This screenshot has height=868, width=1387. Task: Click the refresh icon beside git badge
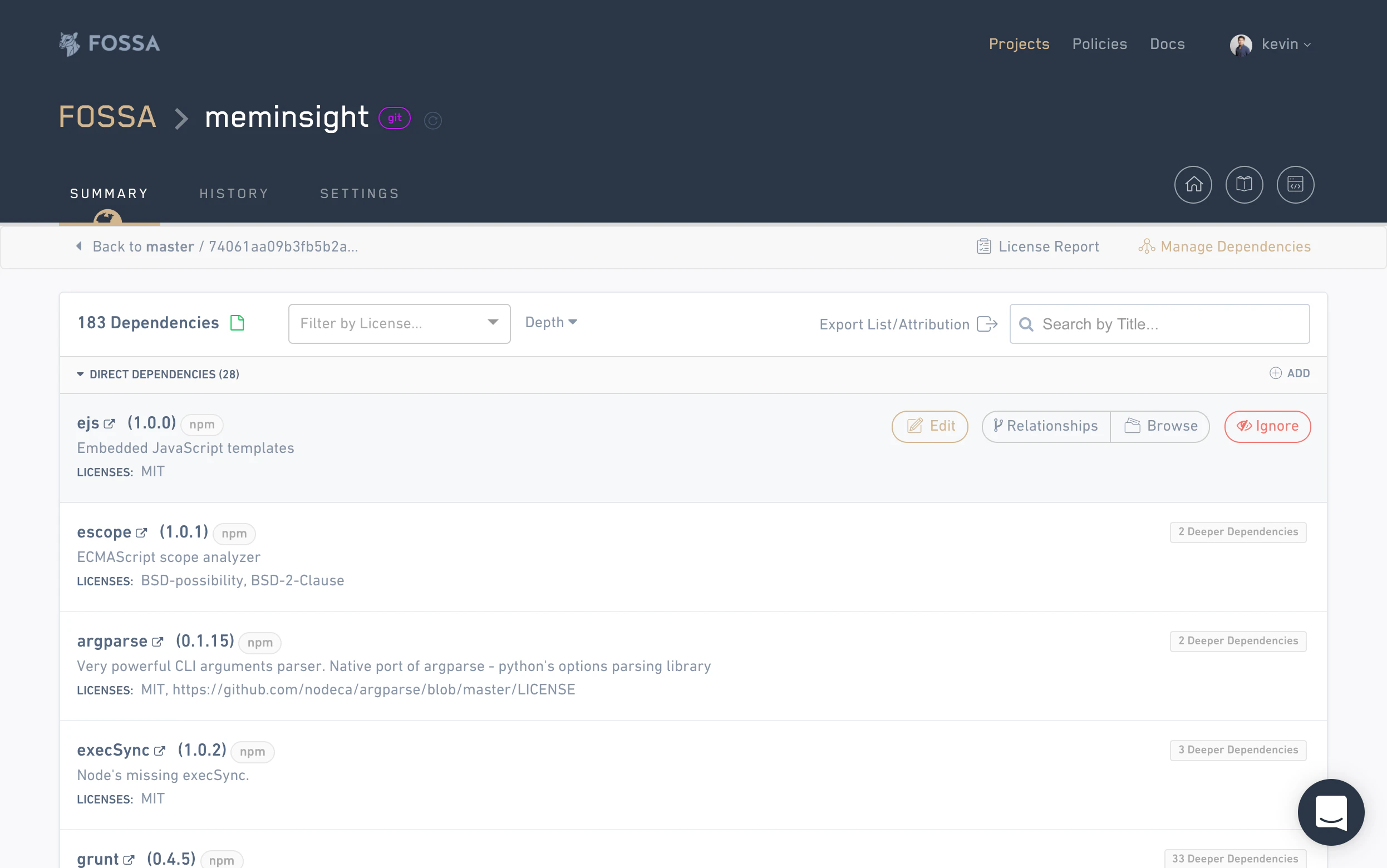pyautogui.click(x=432, y=121)
